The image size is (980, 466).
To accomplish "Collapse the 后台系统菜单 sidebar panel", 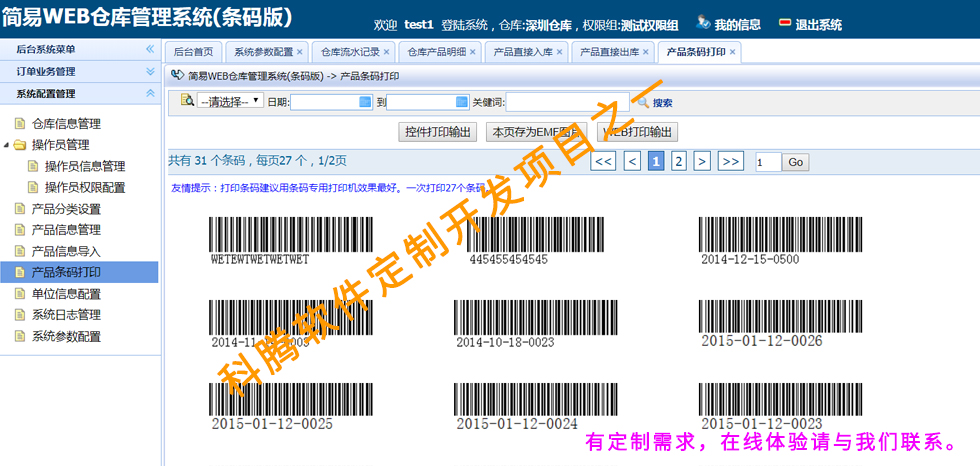I will point(150,49).
